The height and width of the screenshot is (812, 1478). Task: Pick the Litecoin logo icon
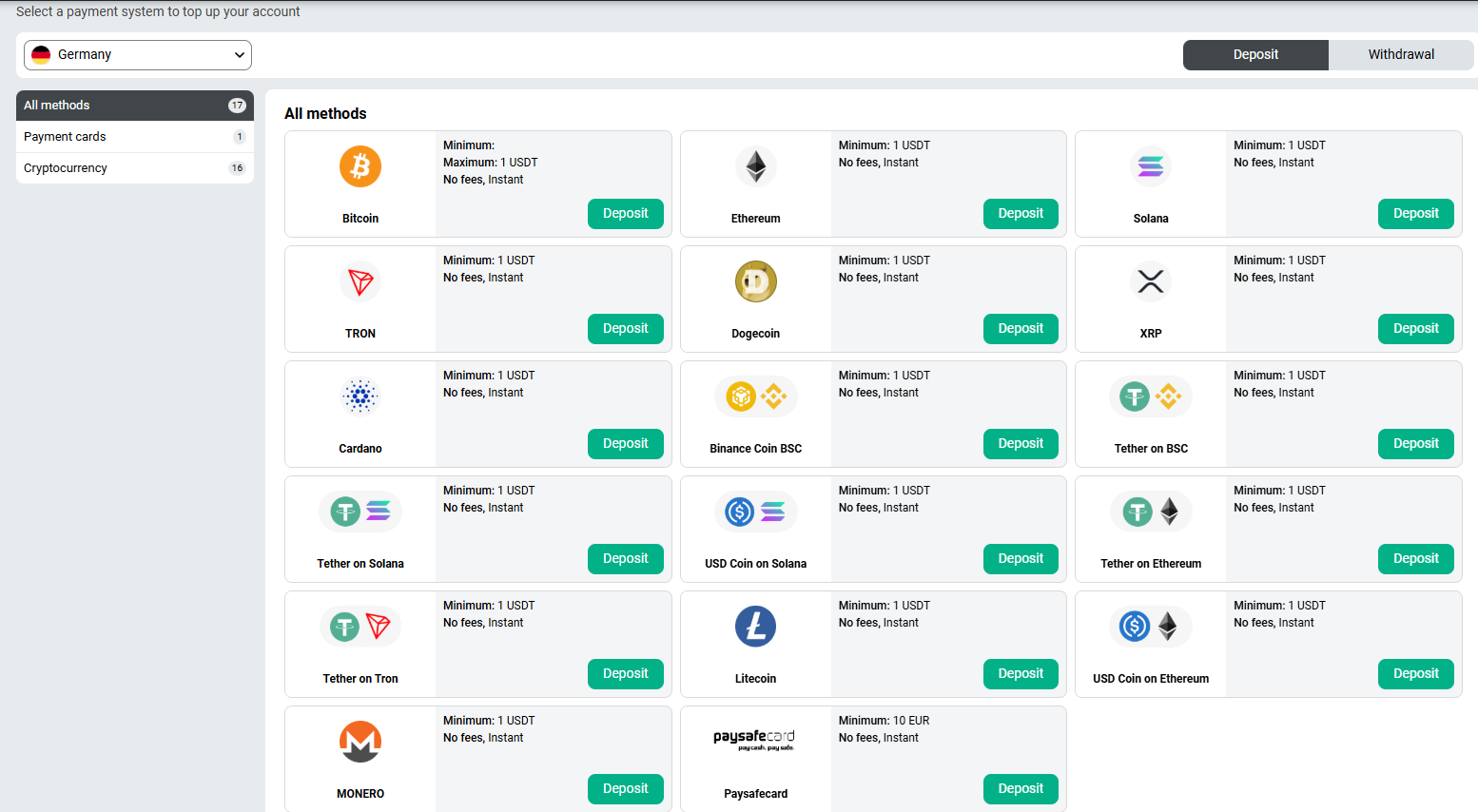755,627
